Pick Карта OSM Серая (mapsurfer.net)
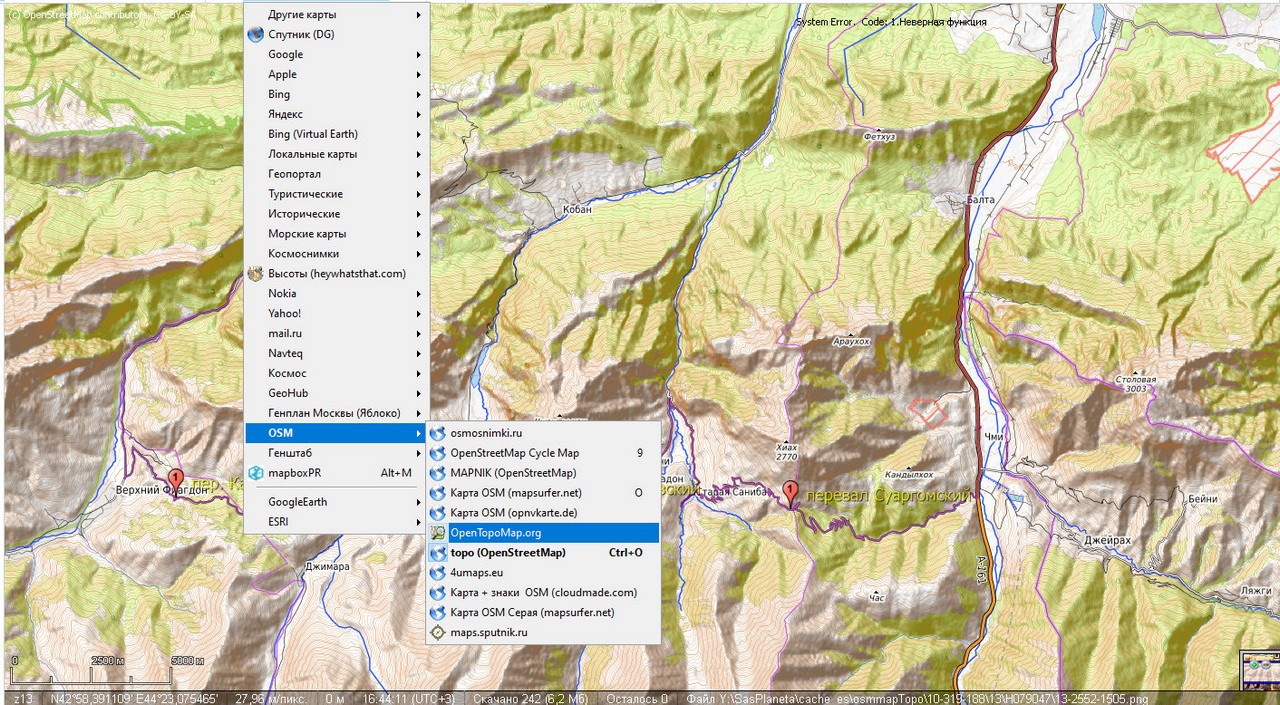Screen dimensions: 1280x705 [x=531, y=612]
